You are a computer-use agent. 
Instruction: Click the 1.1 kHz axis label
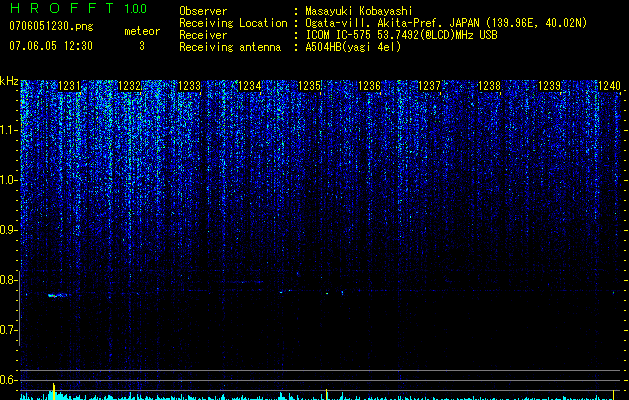[8, 130]
